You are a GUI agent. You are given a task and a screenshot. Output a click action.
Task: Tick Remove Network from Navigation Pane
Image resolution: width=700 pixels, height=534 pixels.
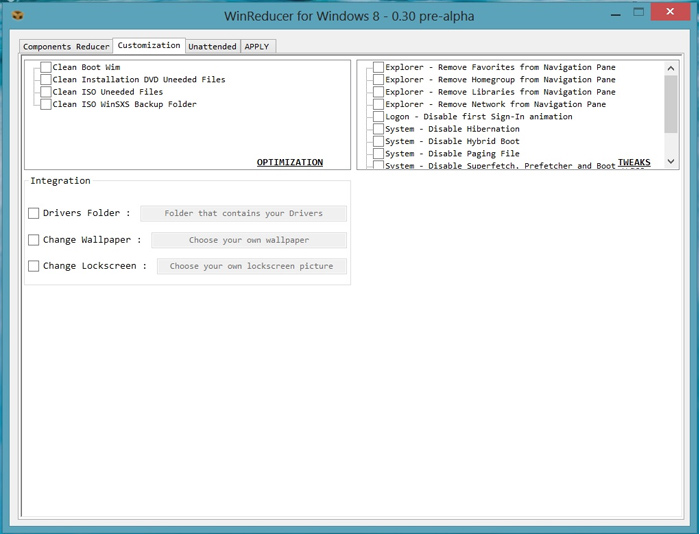coord(379,104)
